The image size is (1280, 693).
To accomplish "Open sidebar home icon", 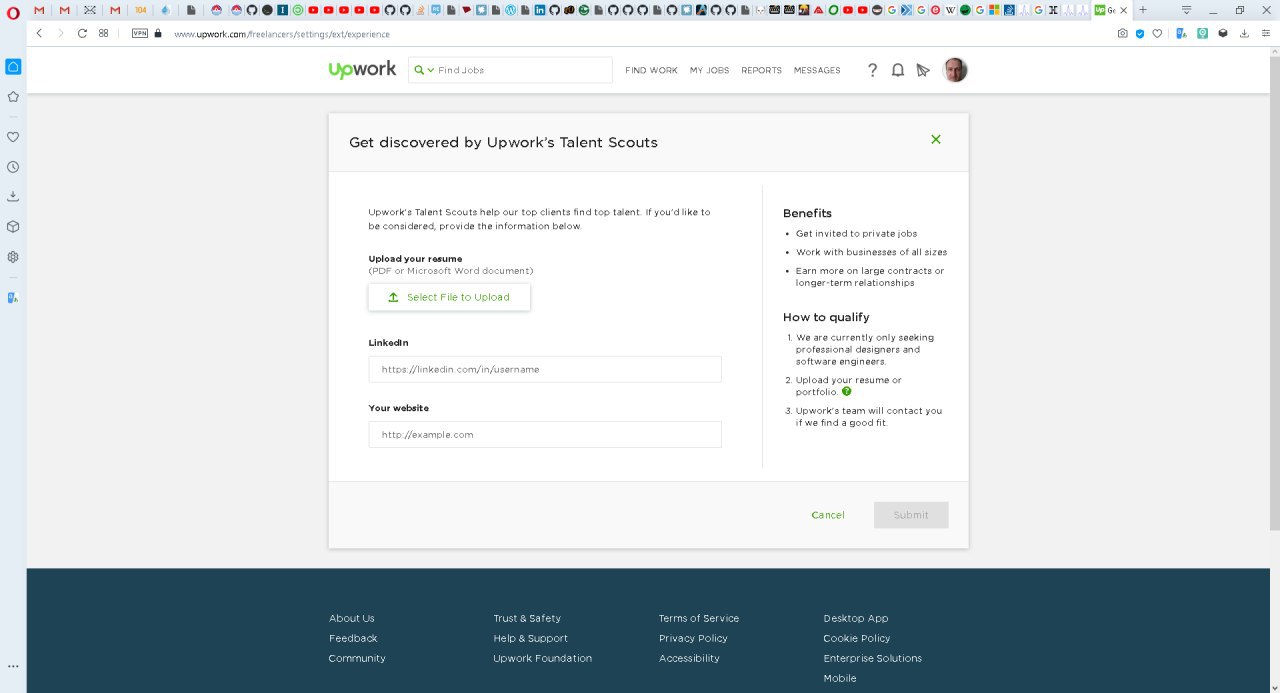I will (x=13, y=67).
